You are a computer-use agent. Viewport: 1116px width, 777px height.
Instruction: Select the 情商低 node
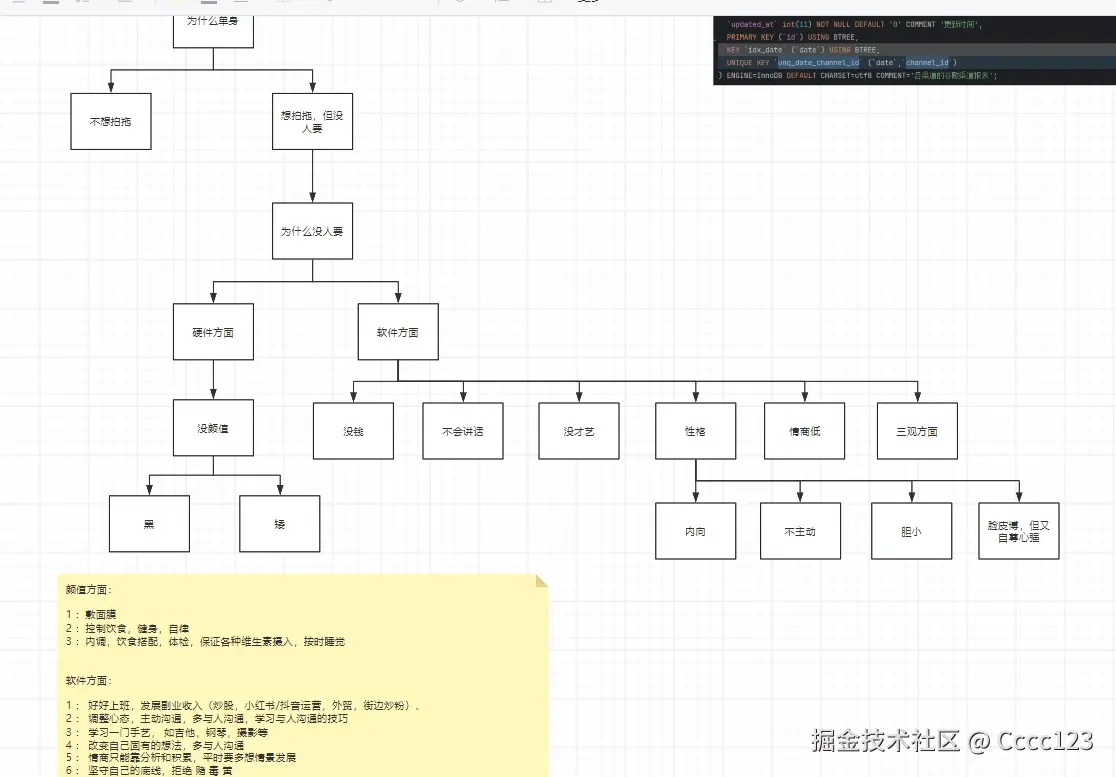click(x=804, y=430)
